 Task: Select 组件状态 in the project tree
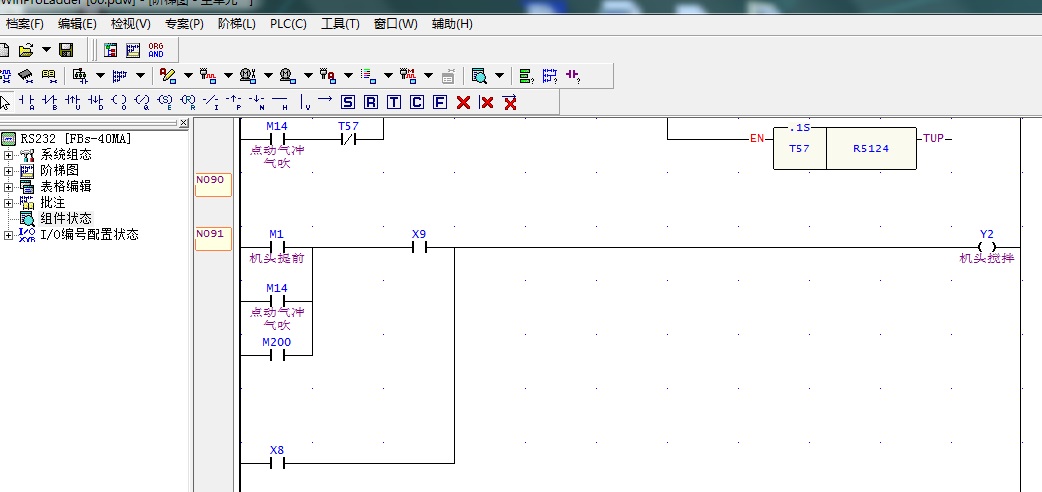[x=65, y=219]
